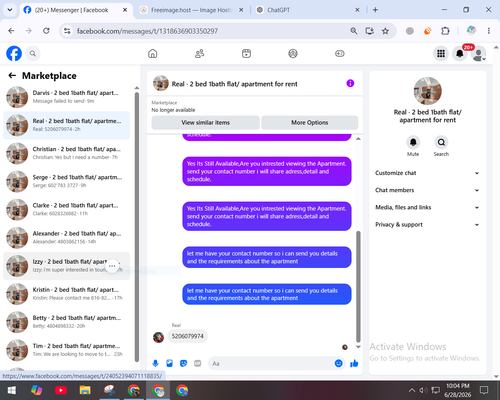
Task: Expand Media, files and links section
Action: pyautogui.click(x=427, y=207)
